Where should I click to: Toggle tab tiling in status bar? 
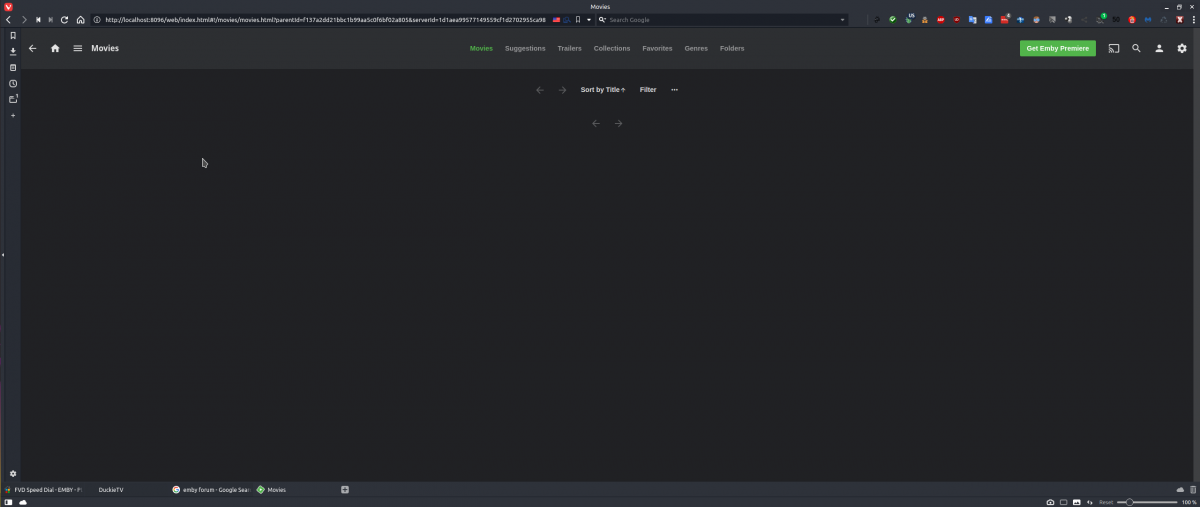[x=1064, y=502]
